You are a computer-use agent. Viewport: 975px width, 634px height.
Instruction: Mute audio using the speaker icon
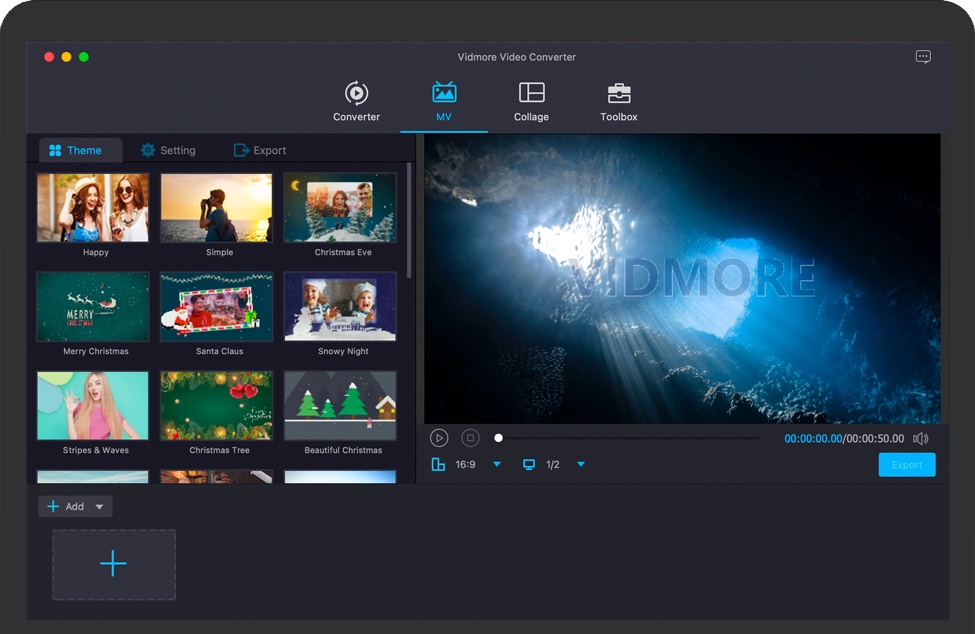[x=920, y=438]
